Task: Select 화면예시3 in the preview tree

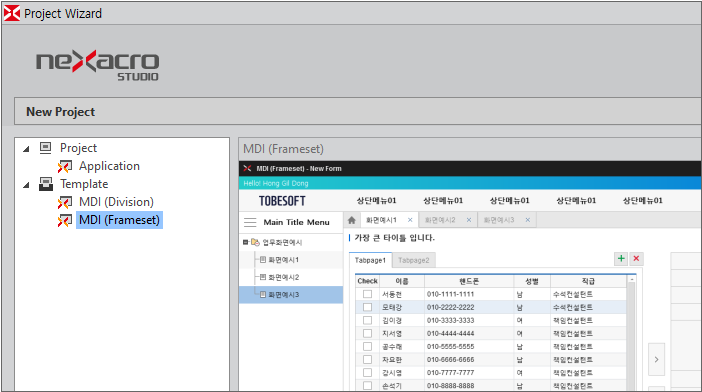Action: pos(283,294)
